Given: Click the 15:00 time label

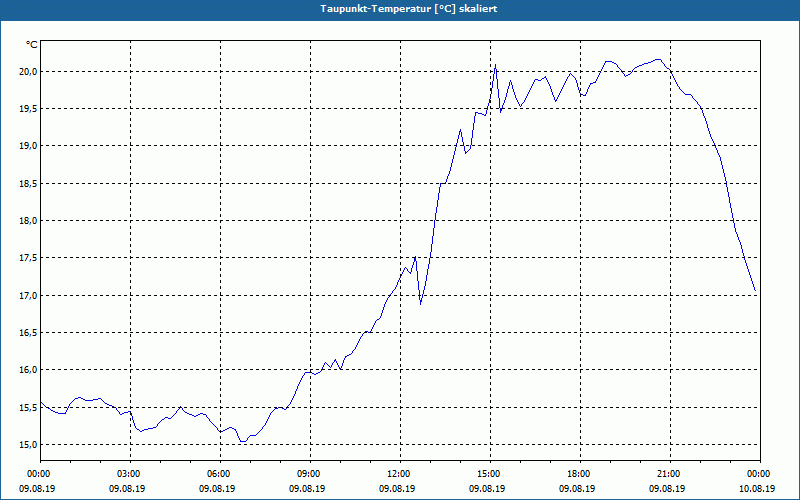Looking at the screenshot, I should coord(490,474).
